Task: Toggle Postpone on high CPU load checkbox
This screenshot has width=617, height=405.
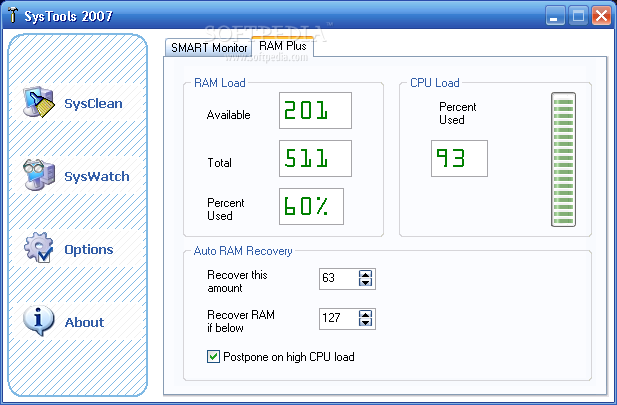Action: pos(213,357)
